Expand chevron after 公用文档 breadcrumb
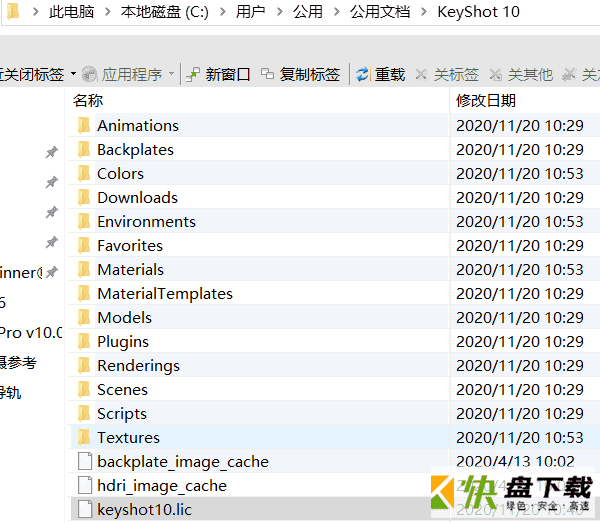 pyautogui.click(x=424, y=12)
